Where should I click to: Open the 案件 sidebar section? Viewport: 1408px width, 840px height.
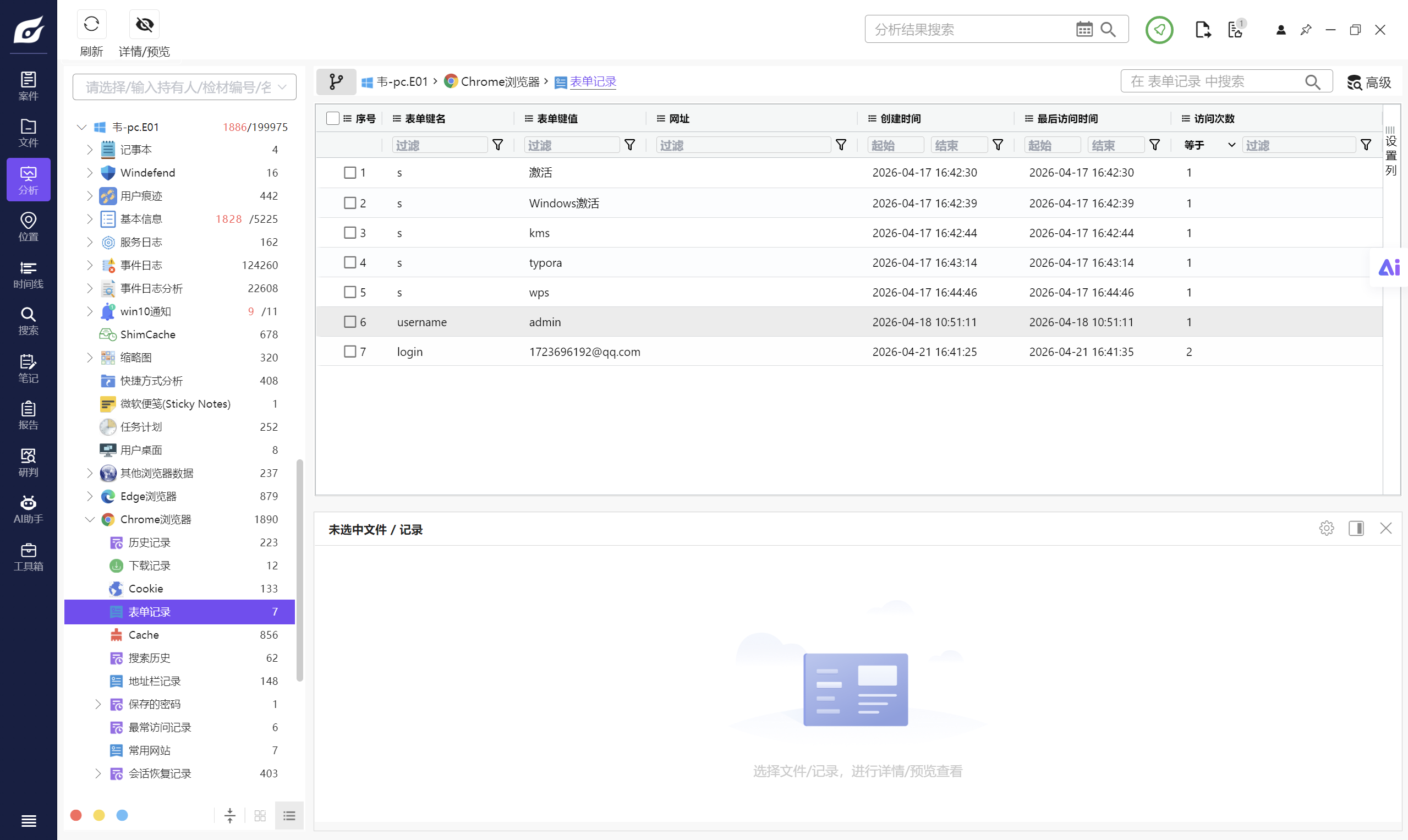(28, 86)
